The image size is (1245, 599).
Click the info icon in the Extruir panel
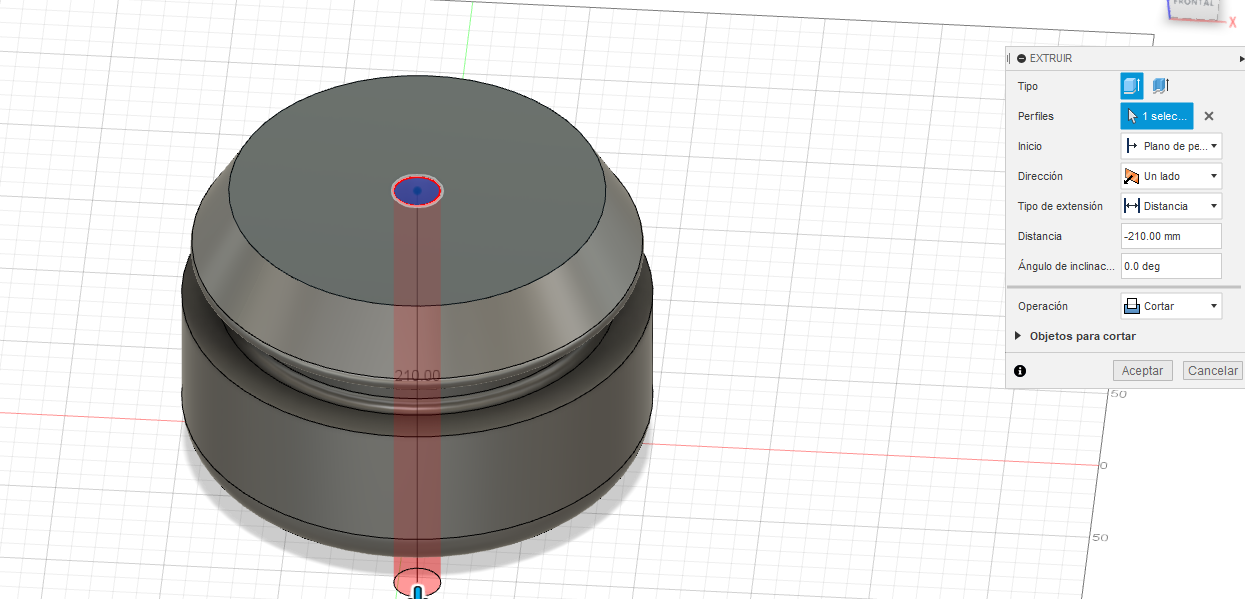pos(1020,370)
